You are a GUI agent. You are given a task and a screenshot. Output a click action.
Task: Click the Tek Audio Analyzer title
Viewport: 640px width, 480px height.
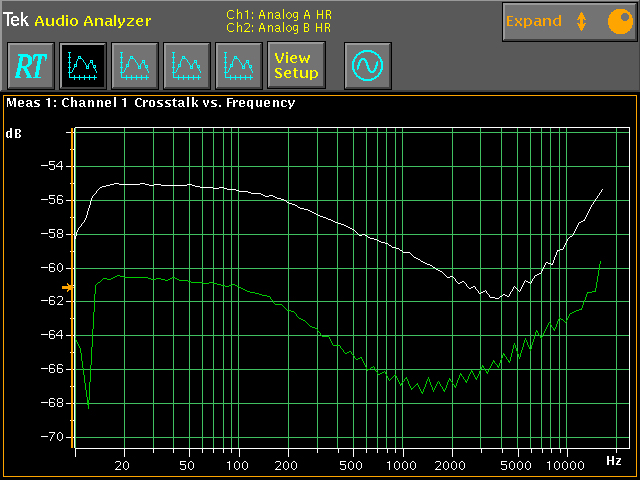click(78, 20)
